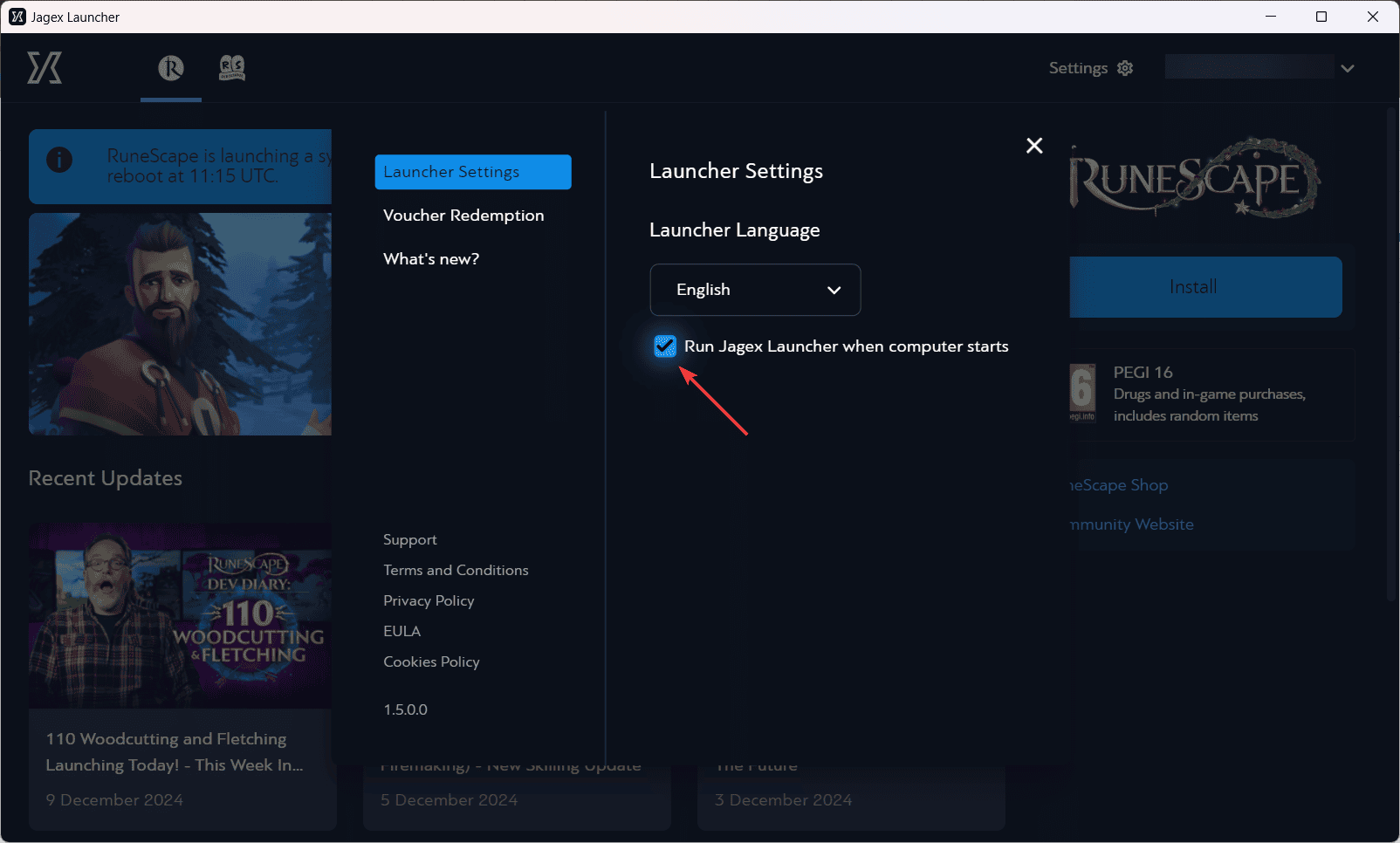Screen dimensions: 1400x843
Task: Open the Voucher Redemption section
Action: click(463, 216)
